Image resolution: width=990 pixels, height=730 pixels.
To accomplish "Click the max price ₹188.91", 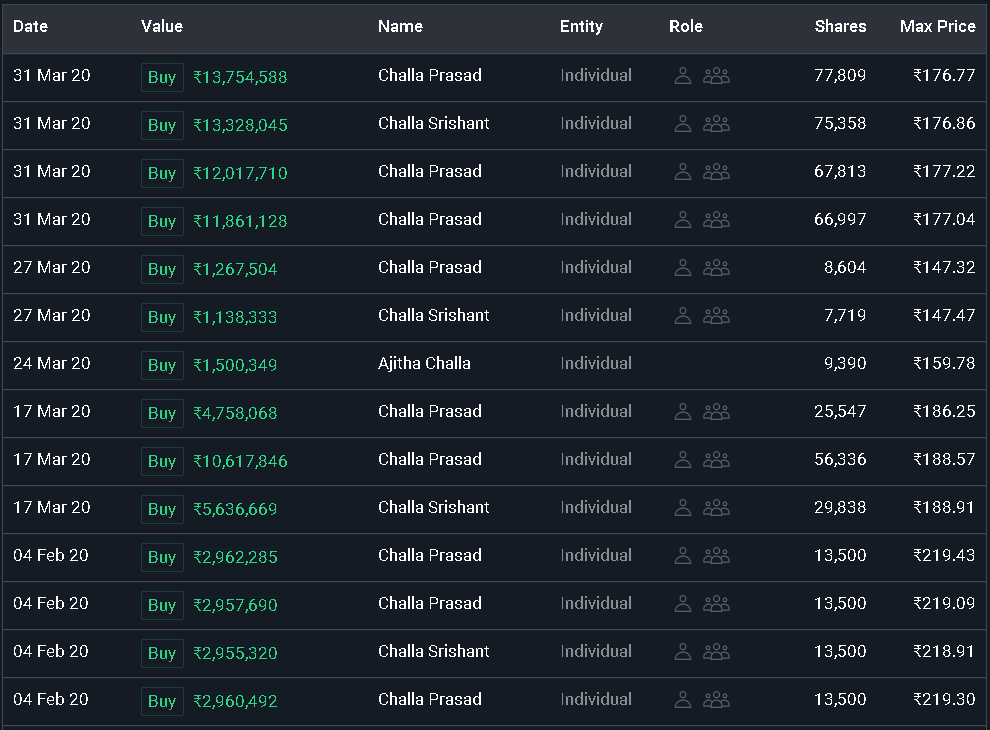I will [x=945, y=508].
